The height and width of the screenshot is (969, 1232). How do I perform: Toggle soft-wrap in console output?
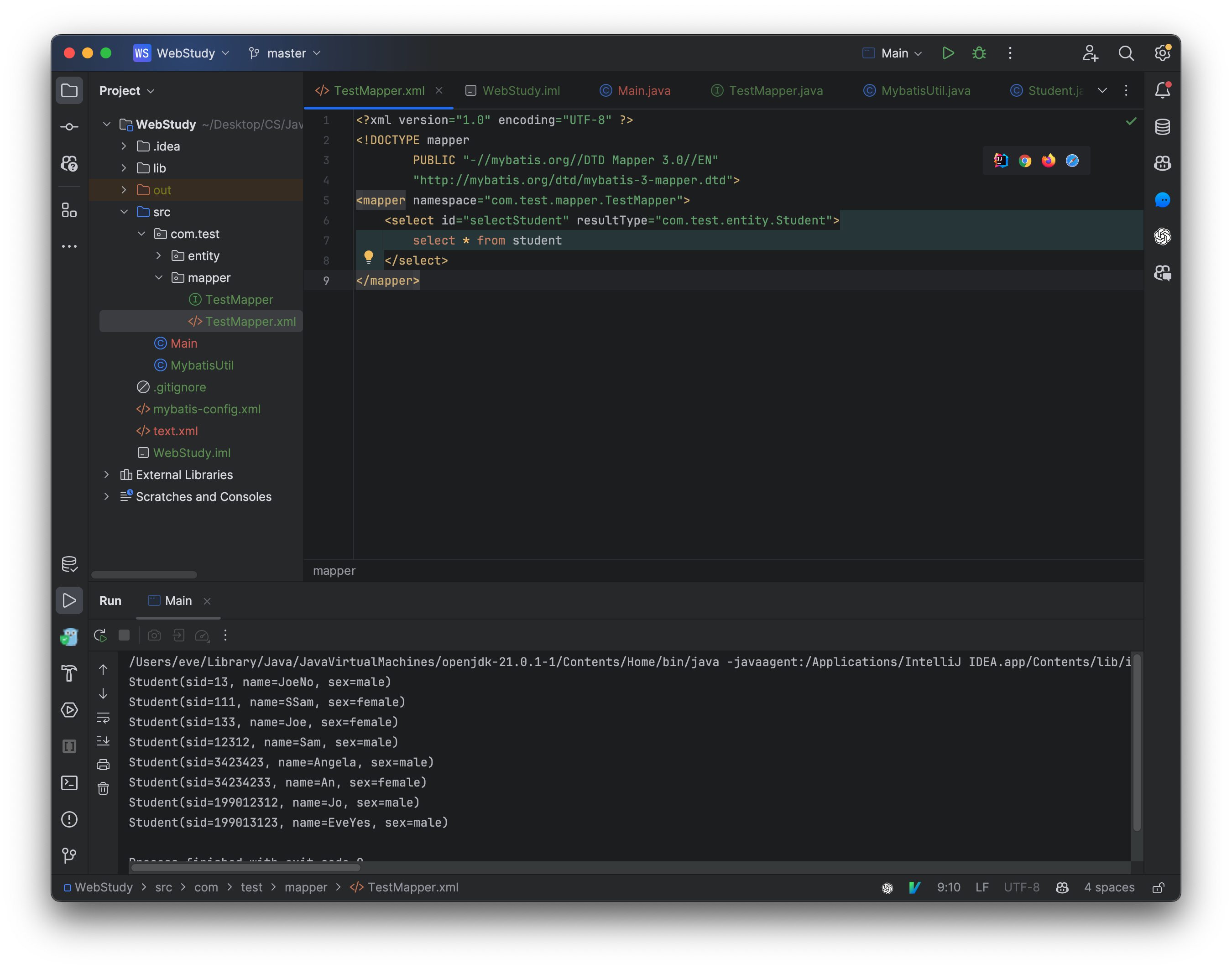104,718
